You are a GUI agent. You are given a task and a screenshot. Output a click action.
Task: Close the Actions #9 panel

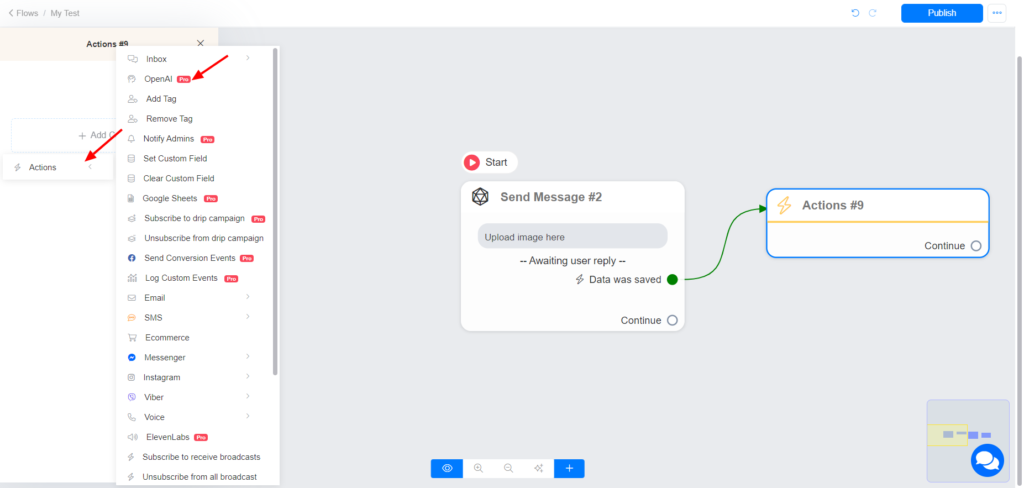click(x=200, y=43)
